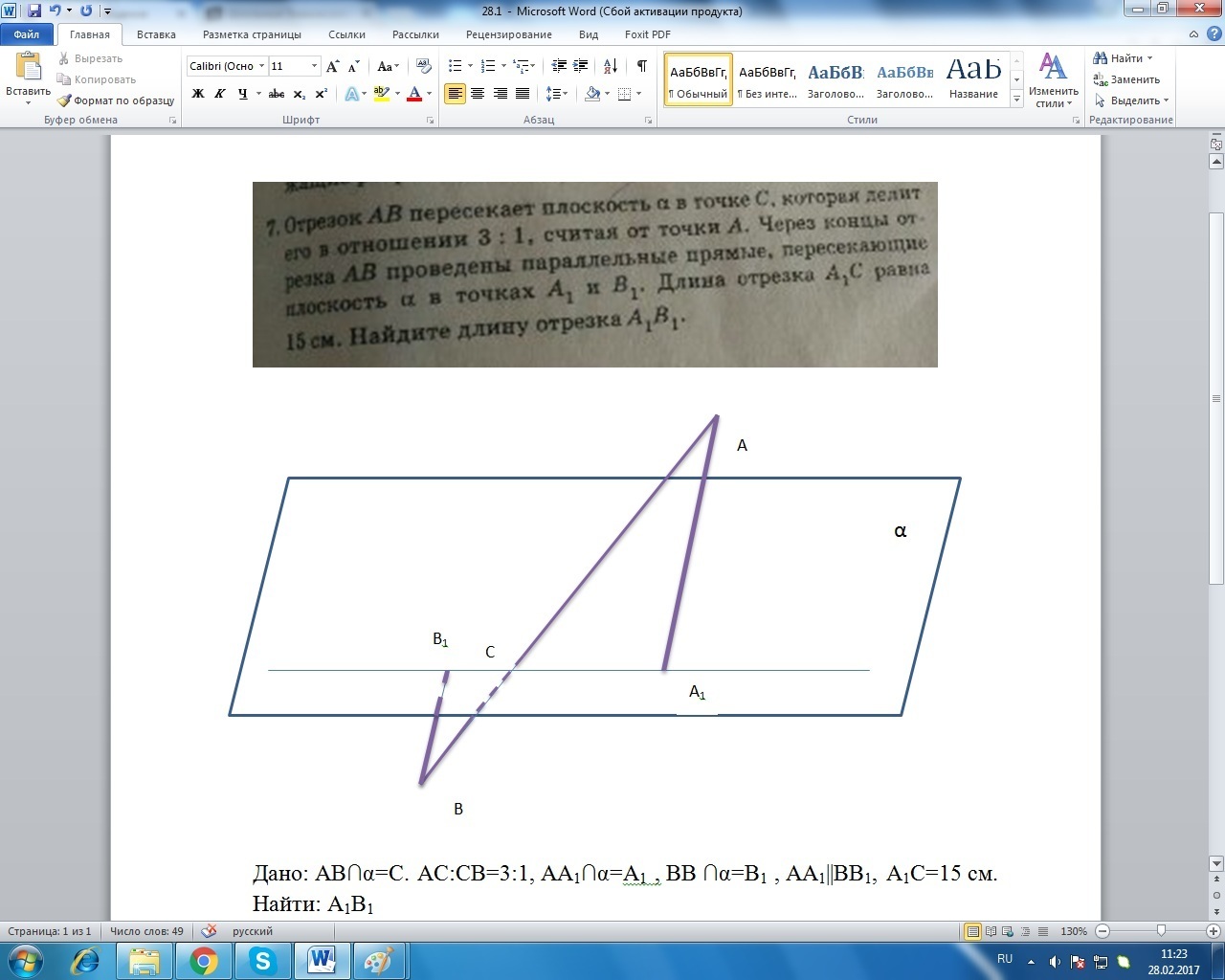The height and width of the screenshot is (980, 1225).
Task: Align text to the left
Action: (x=456, y=94)
